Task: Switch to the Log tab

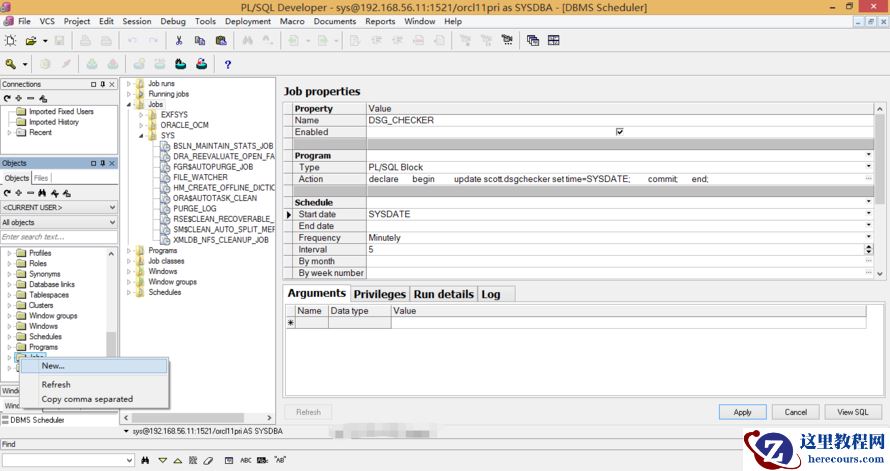Action: 491,294
